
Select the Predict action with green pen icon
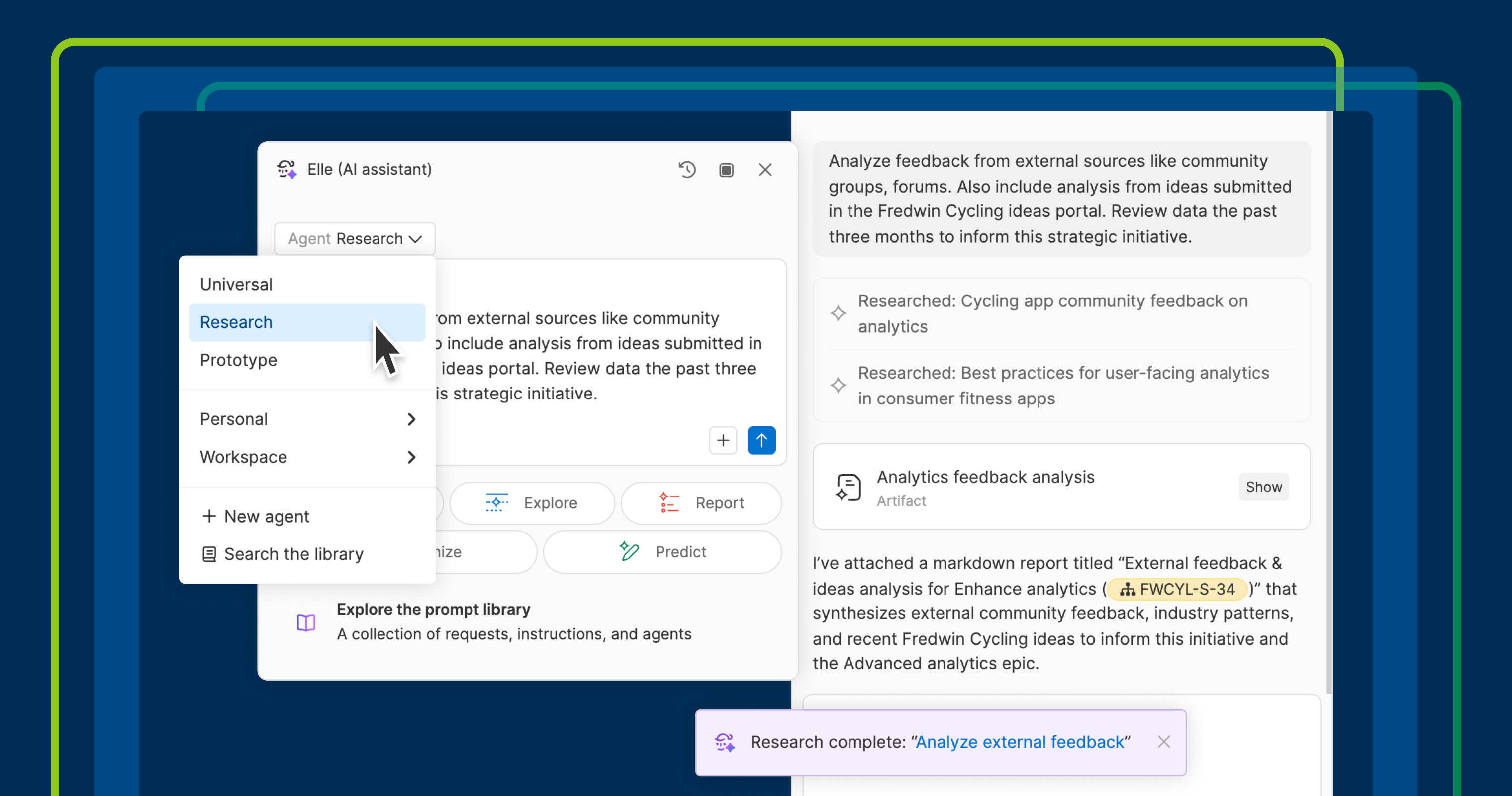coord(662,552)
